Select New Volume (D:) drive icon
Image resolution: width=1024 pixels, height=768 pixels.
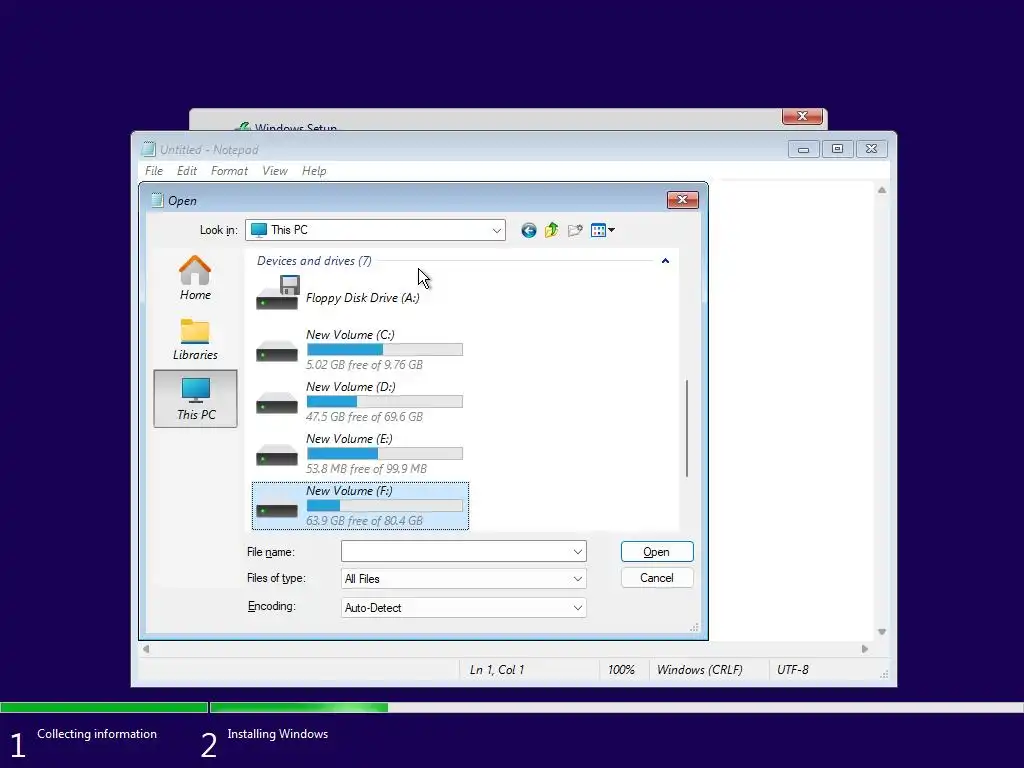tap(277, 403)
